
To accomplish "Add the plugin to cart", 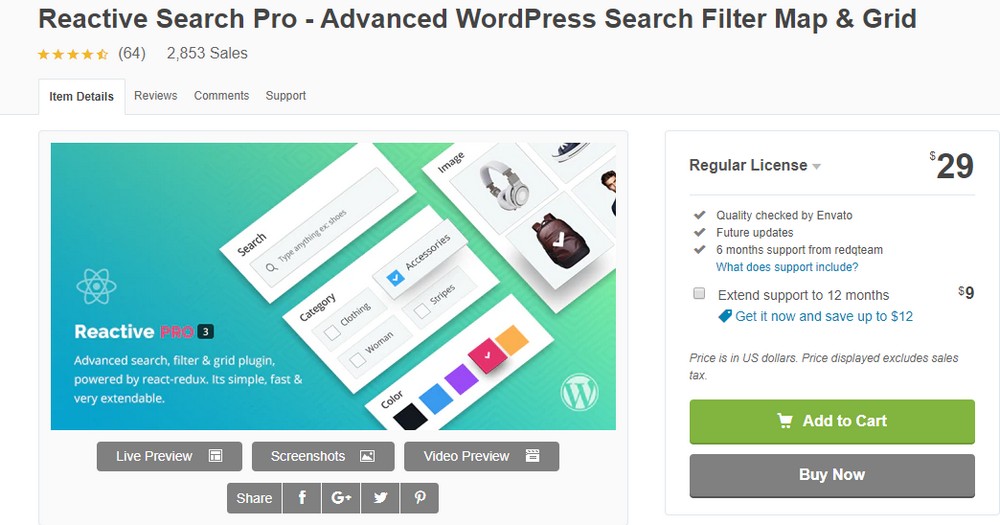I will pos(832,421).
